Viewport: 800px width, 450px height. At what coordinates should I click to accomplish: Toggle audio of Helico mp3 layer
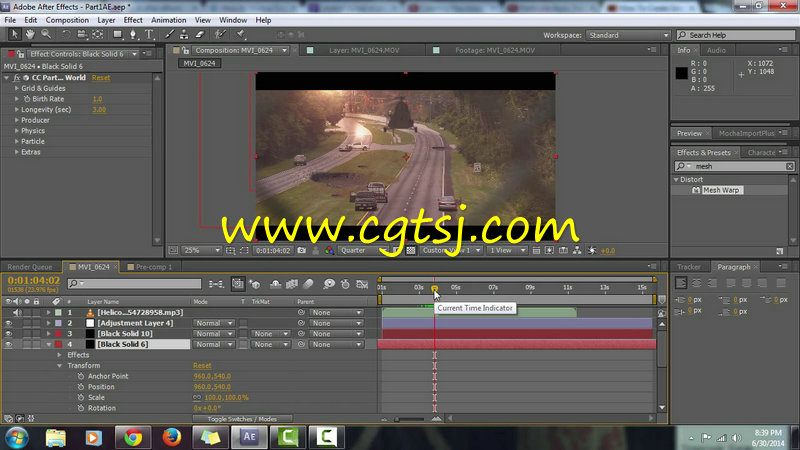[x=17, y=312]
